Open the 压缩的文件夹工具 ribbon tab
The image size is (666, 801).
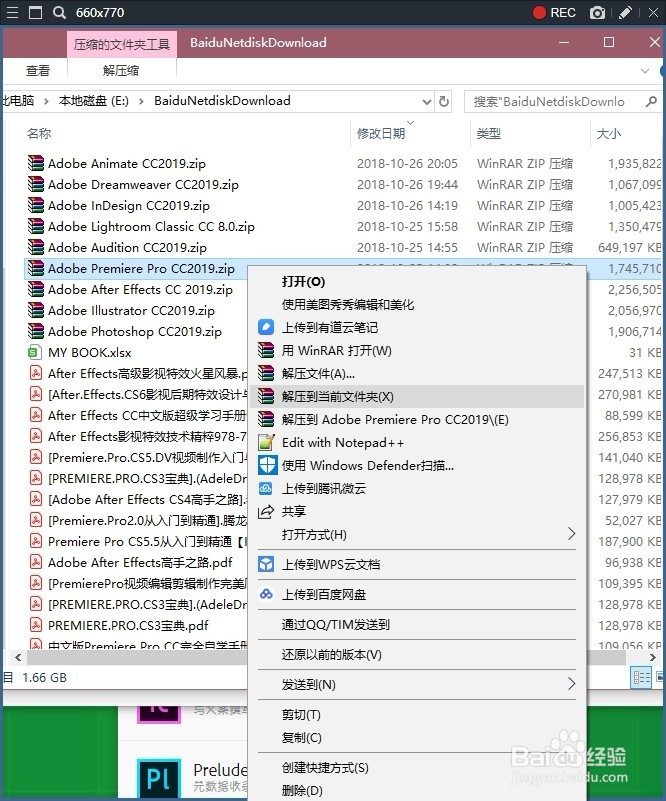click(122, 44)
